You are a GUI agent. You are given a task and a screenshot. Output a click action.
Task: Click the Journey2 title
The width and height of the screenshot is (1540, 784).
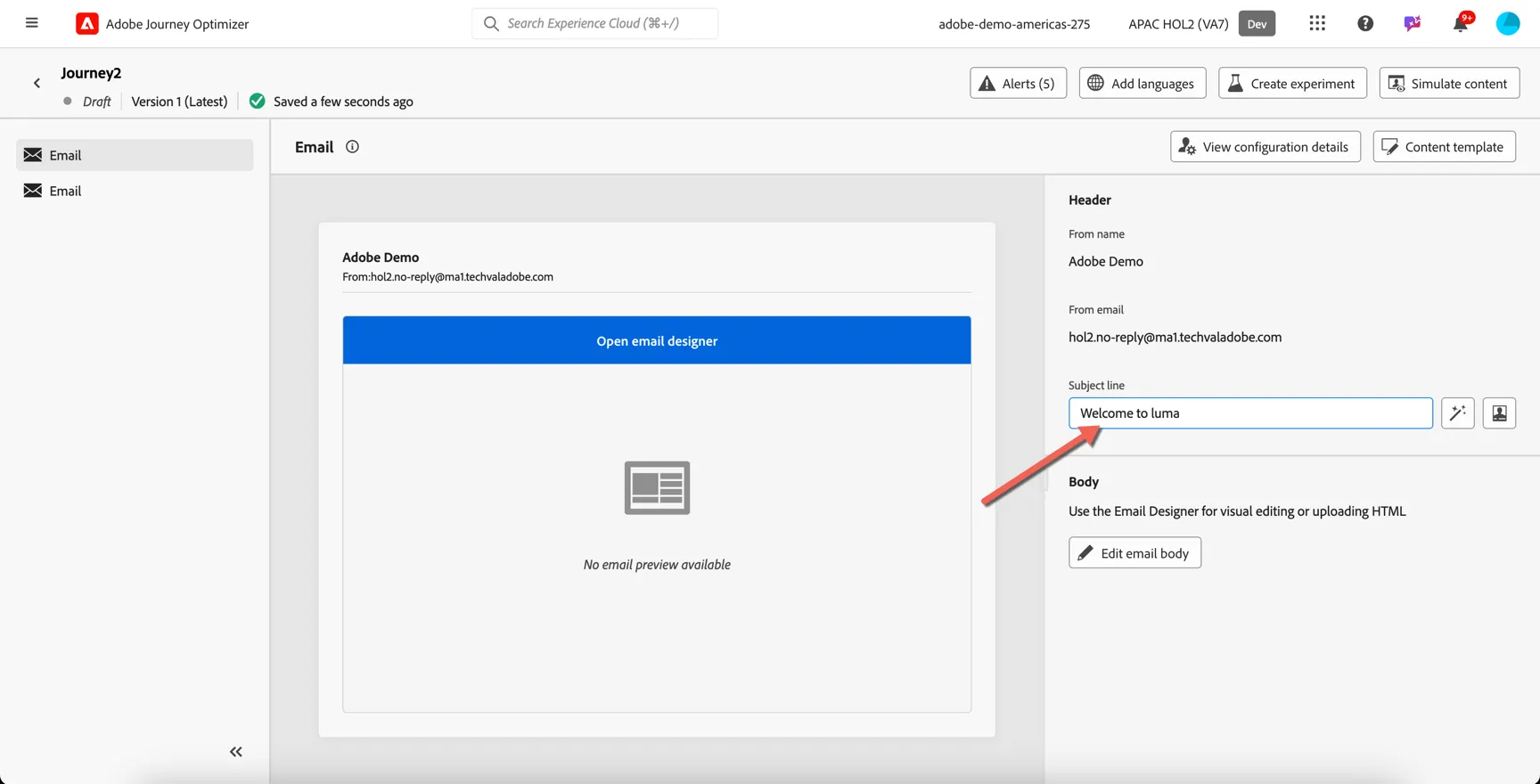click(x=91, y=73)
